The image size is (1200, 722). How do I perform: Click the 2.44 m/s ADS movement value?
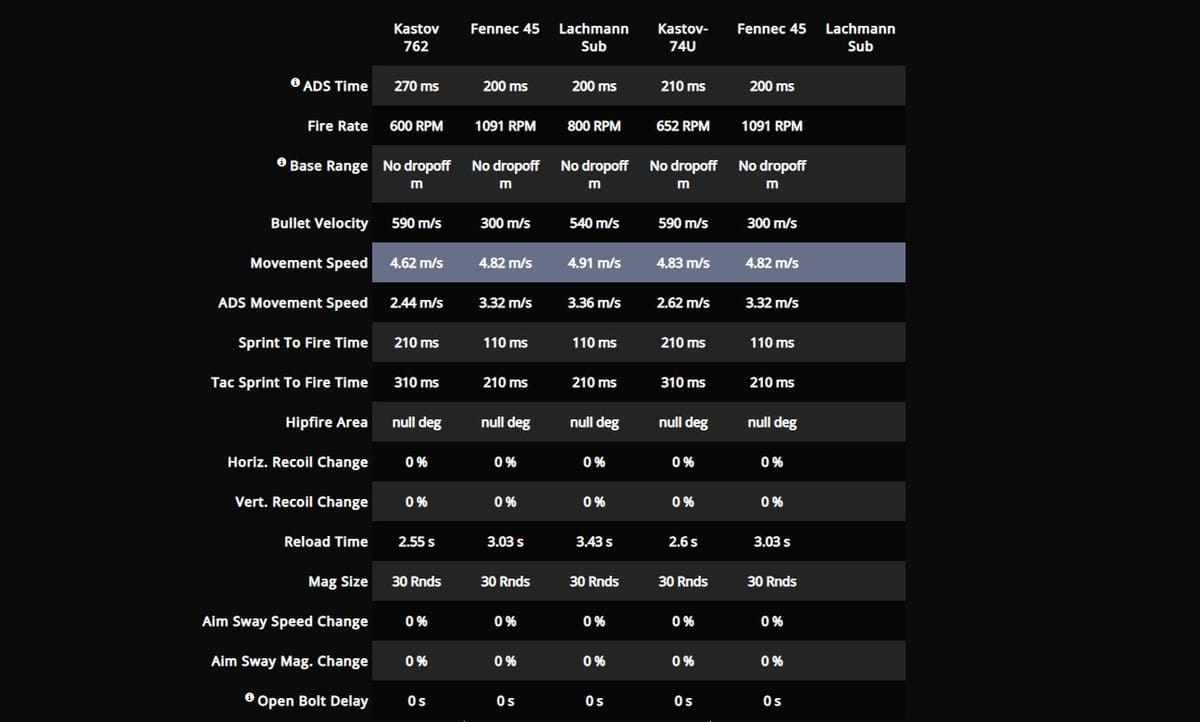click(x=416, y=302)
